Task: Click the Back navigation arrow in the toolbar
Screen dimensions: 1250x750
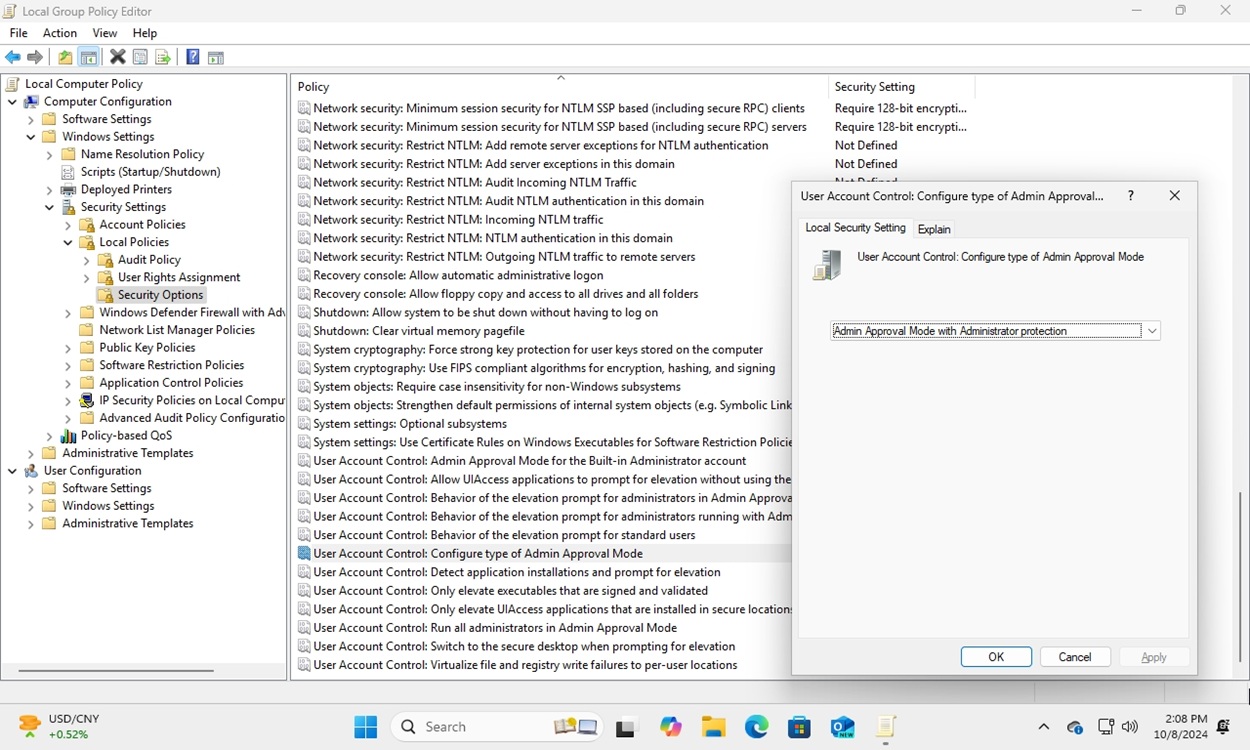Action: pyautogui.click(x=12, y=57)
